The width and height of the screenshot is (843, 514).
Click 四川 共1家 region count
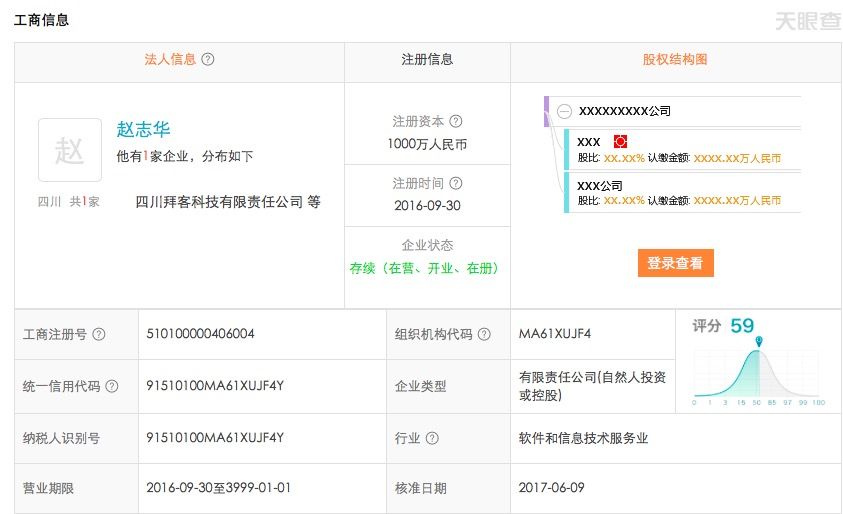(68, 202)
